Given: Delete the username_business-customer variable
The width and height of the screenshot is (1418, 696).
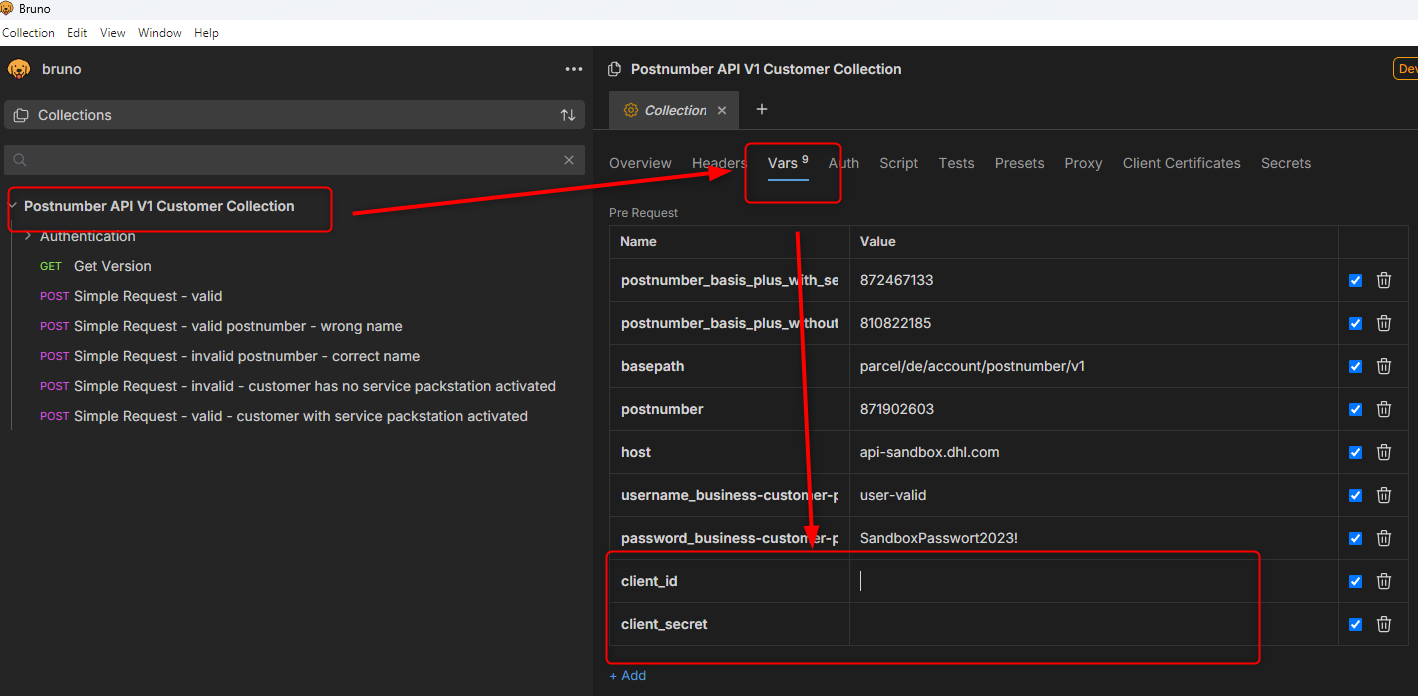Looking at the screenshot, I should (1384, 495).
